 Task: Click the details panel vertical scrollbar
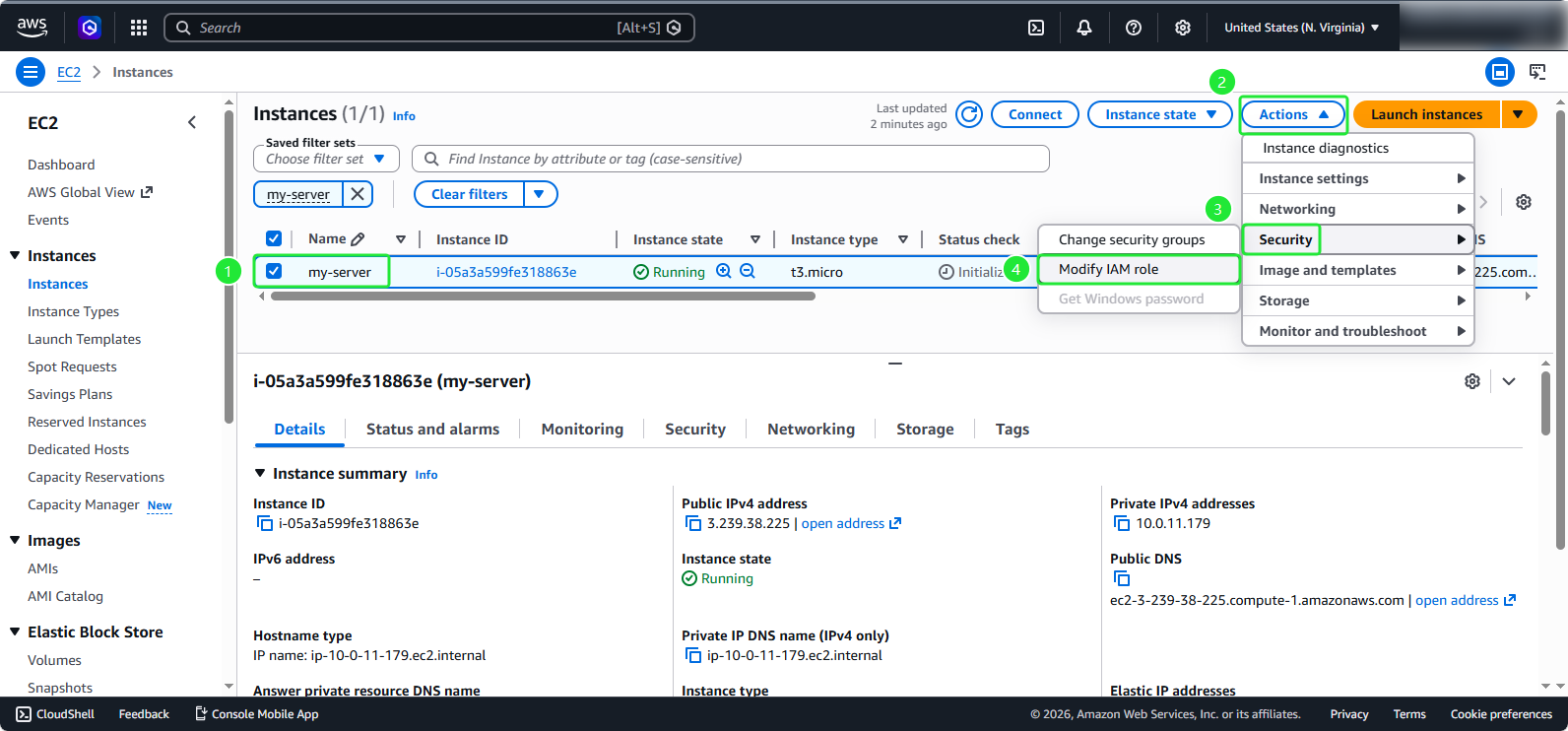1545,403
